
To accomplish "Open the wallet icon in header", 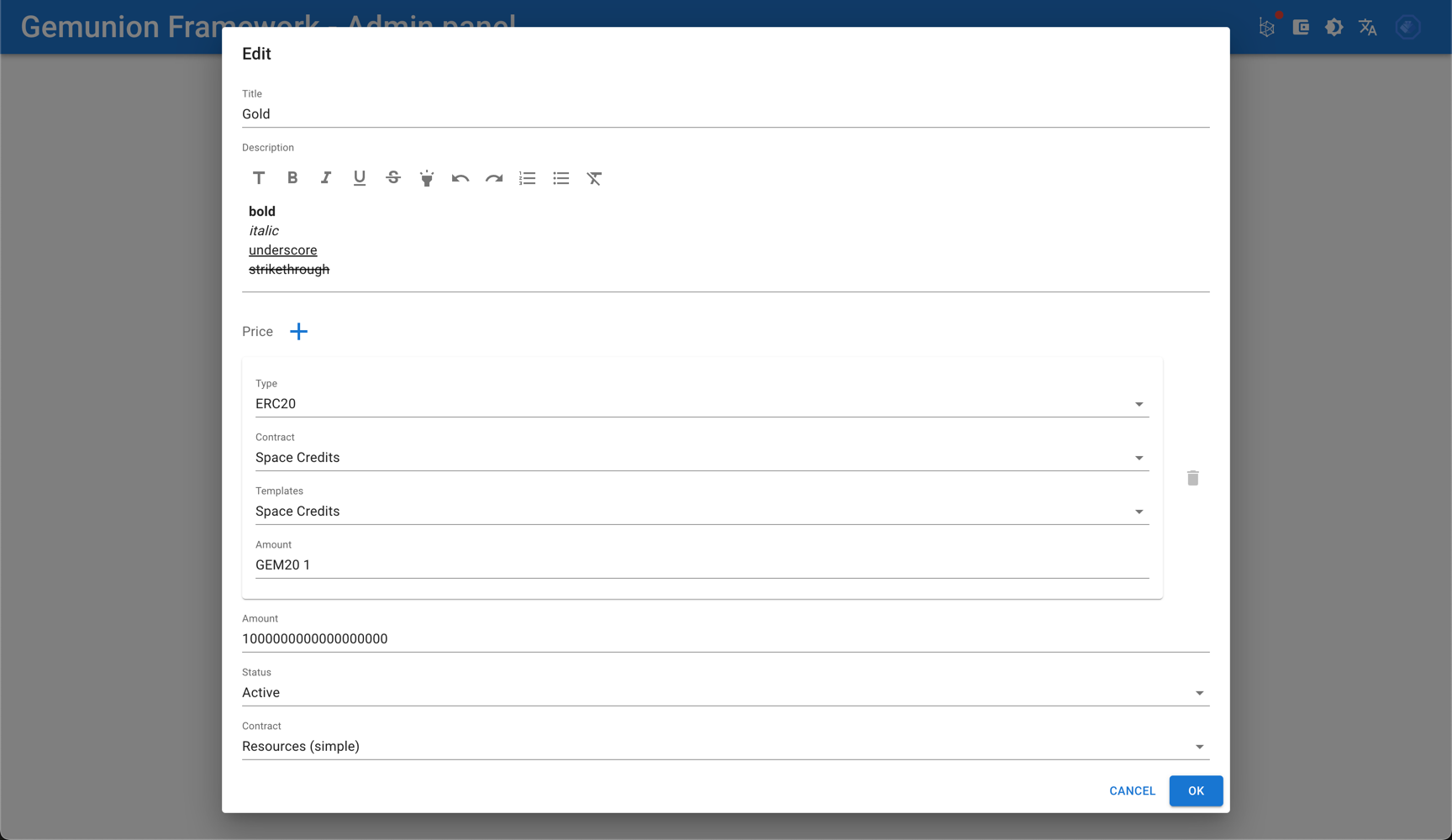I will click(1301, 27).
